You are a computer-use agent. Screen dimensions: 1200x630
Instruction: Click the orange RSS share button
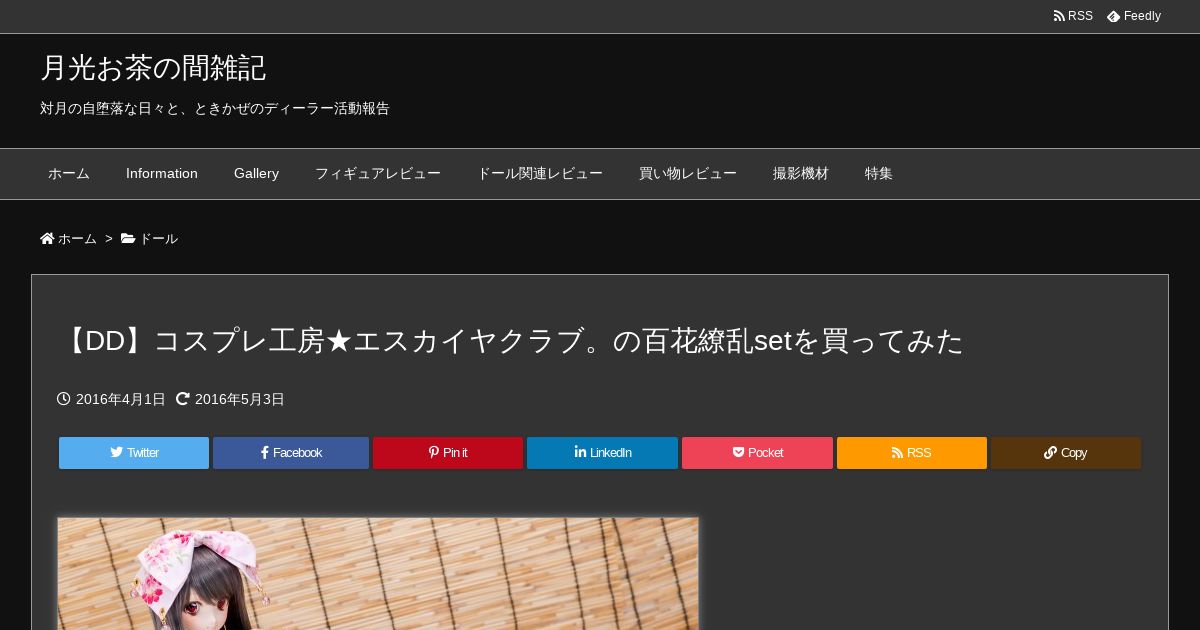pos(912,453)
